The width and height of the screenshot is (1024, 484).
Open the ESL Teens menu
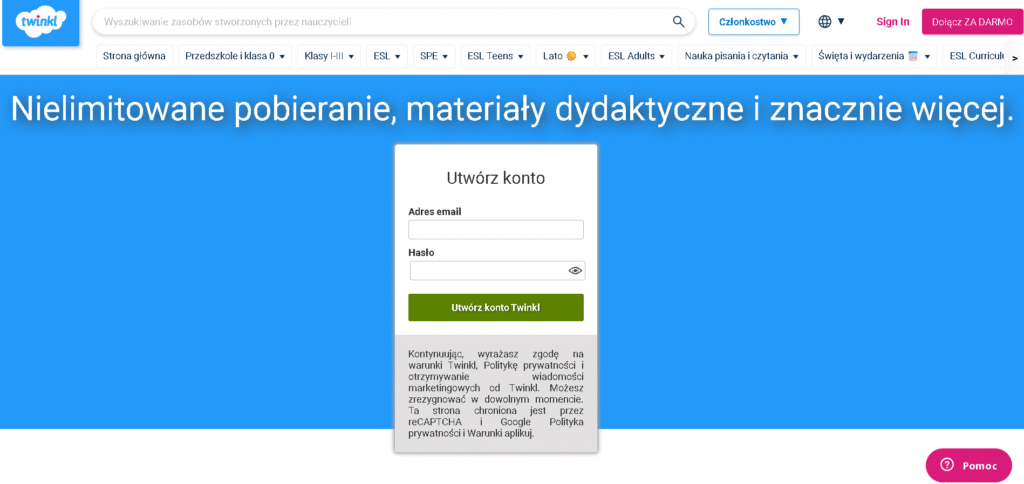496,56
